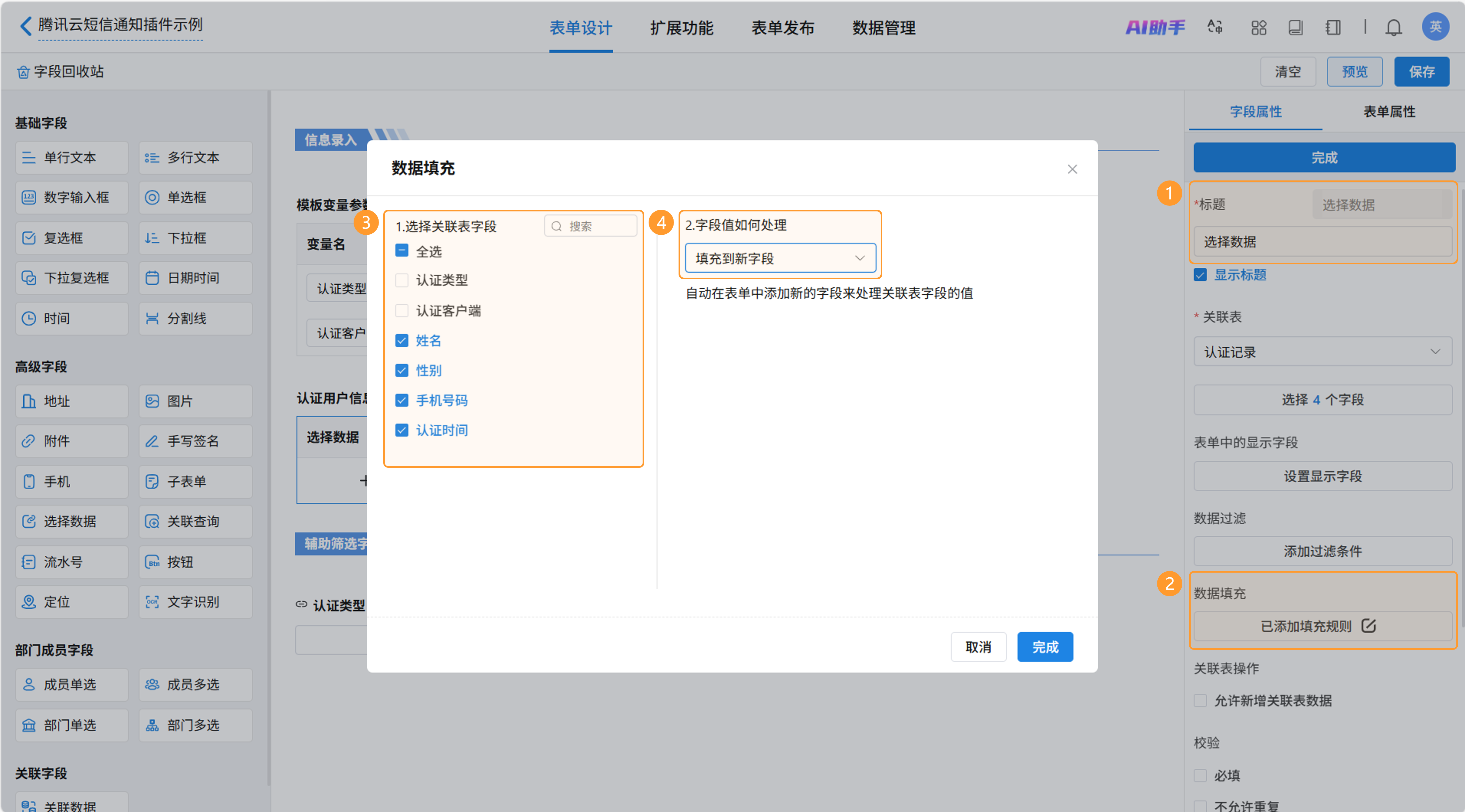Open the 表单属性 tab
The height and width of the screenshot is (812, 1465).
1389,112
